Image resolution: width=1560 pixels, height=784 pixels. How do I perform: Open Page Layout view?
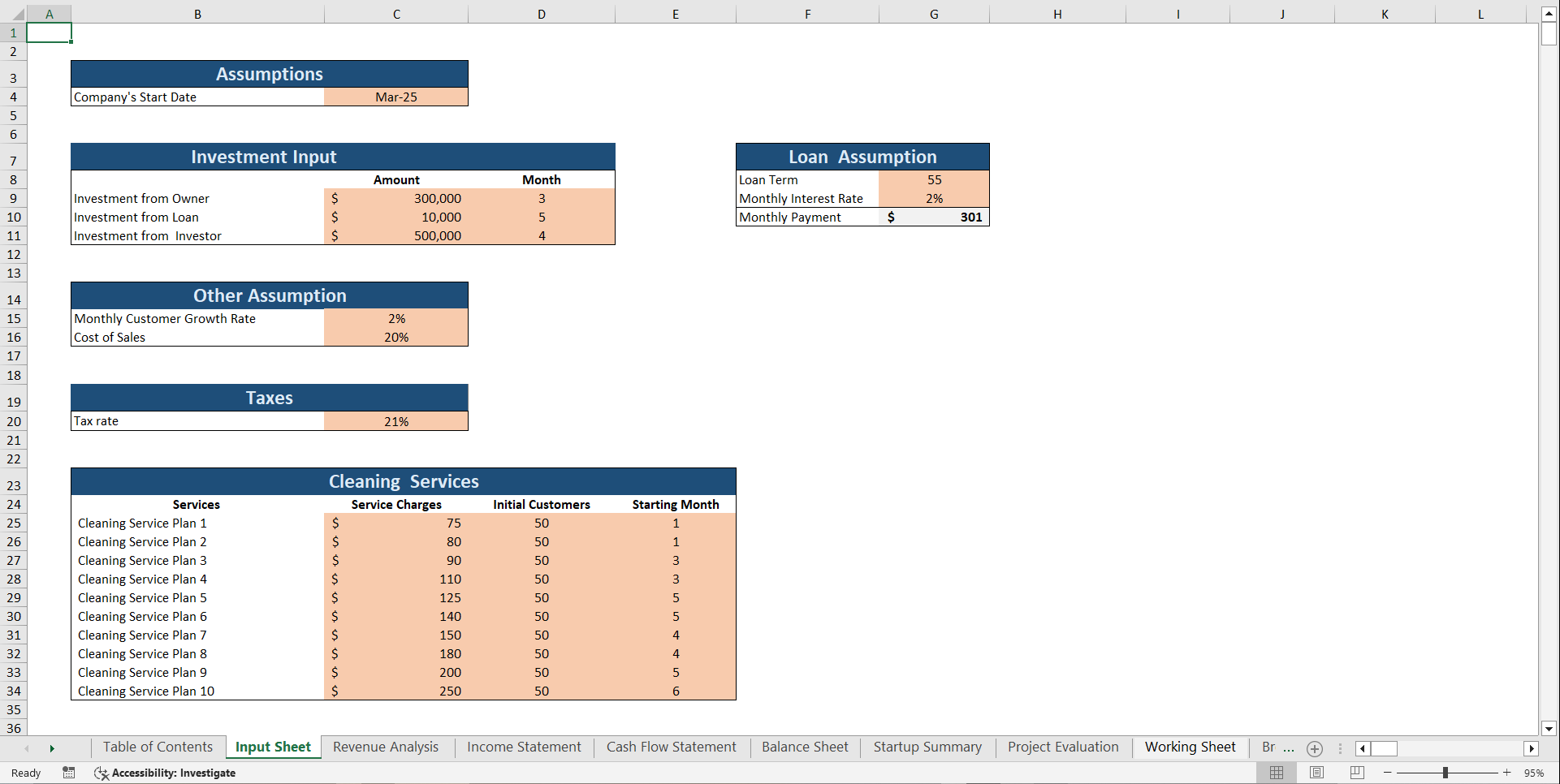tap(1317, 773)
